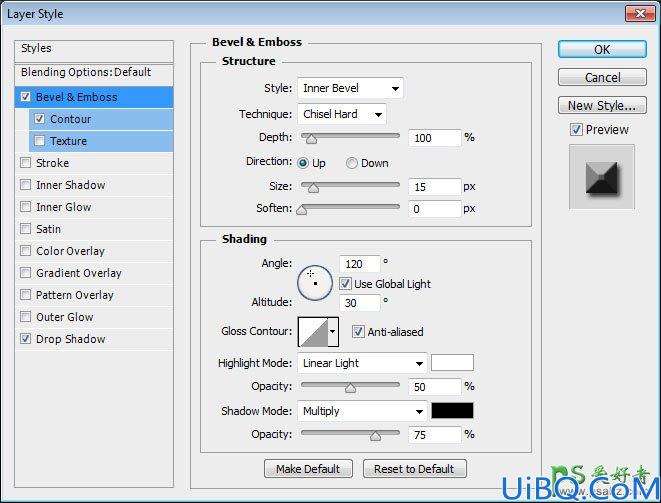Image resolution: width=661 pixels, height=503 pixels.
Task: Confirm with the OK button
Action: click(602, 49)
